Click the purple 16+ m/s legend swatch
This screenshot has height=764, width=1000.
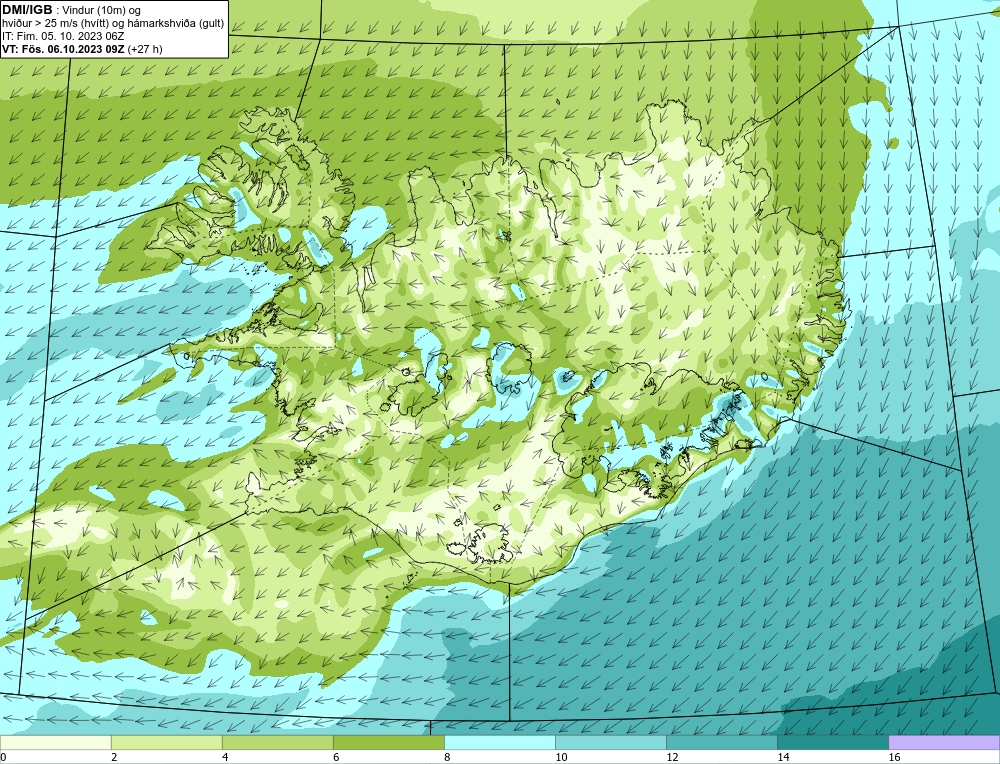pos(944,742)
